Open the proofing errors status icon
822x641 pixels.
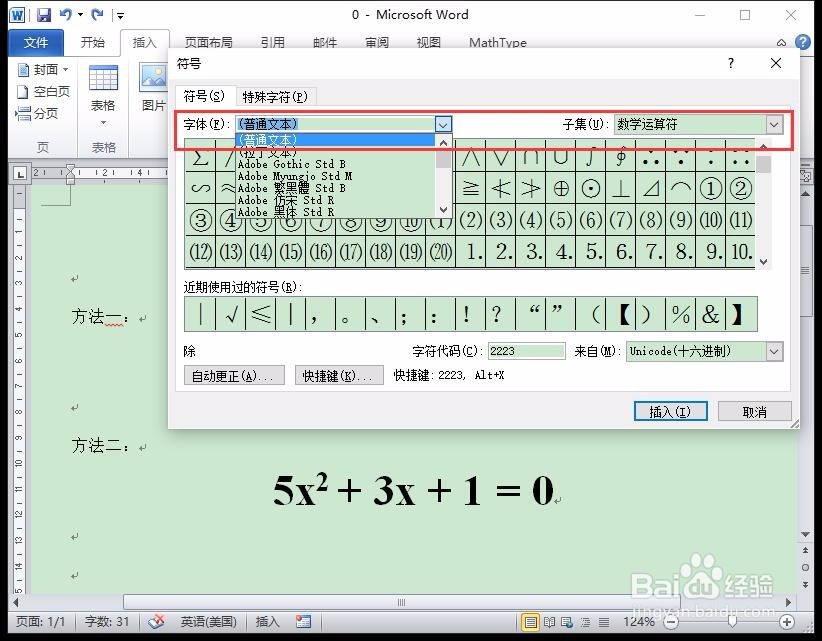tap(156, 622)
